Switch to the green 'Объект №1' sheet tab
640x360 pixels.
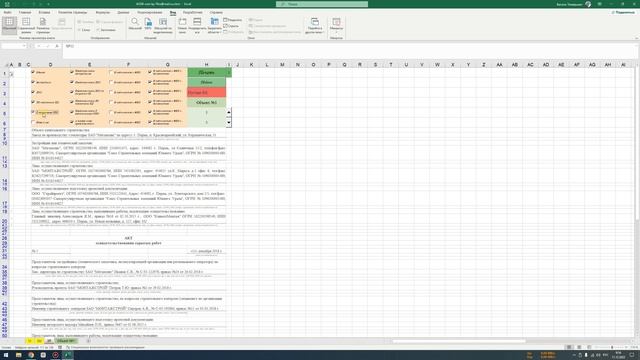pyautogui.click(x=66, y=341)
